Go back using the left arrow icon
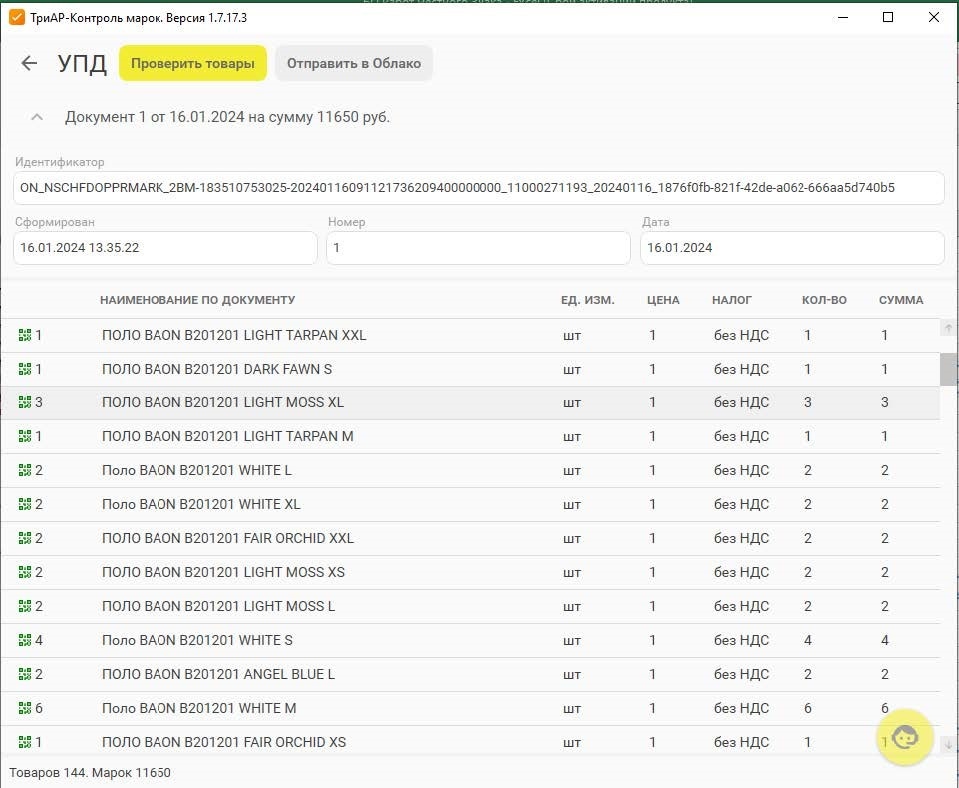 tap(29, 63)
